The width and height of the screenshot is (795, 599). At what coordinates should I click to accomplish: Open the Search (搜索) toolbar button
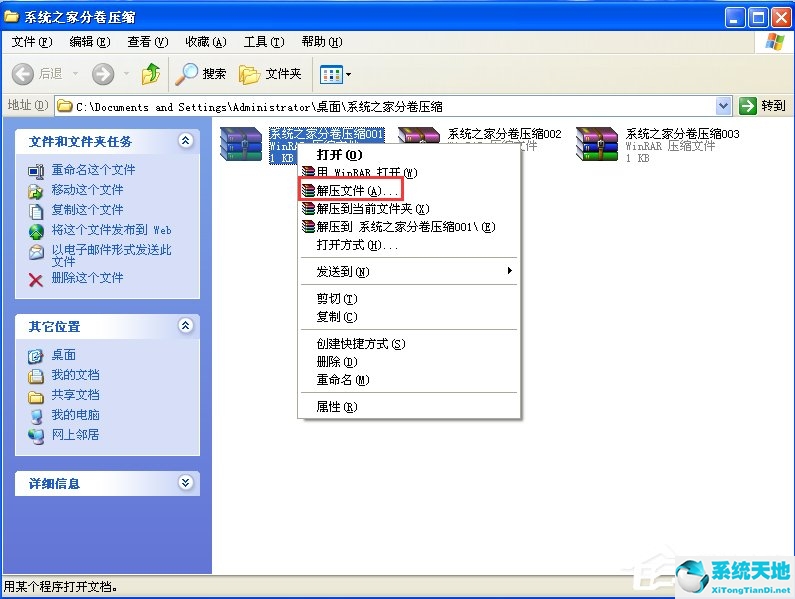pos(201,74)
